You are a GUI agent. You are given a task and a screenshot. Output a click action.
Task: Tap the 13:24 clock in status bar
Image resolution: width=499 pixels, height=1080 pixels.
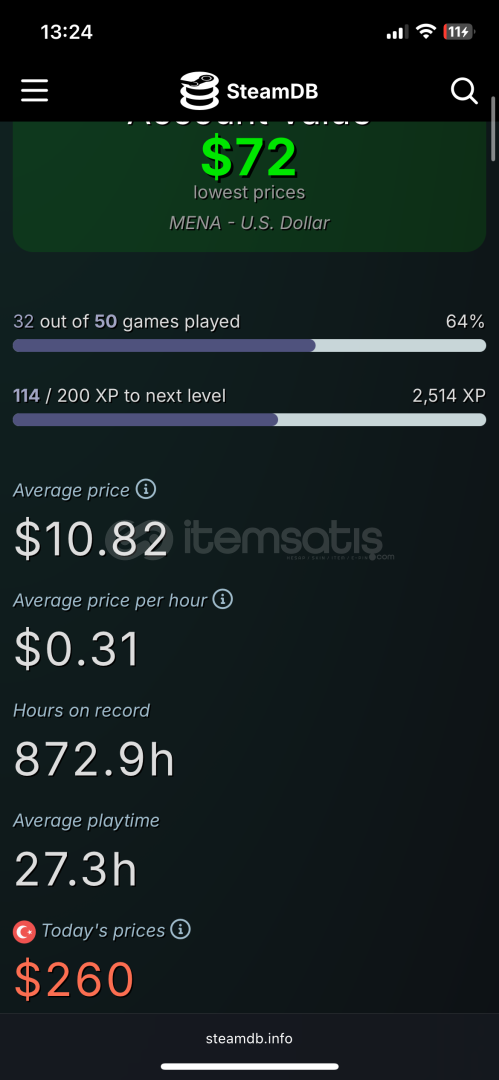point(66,32)
